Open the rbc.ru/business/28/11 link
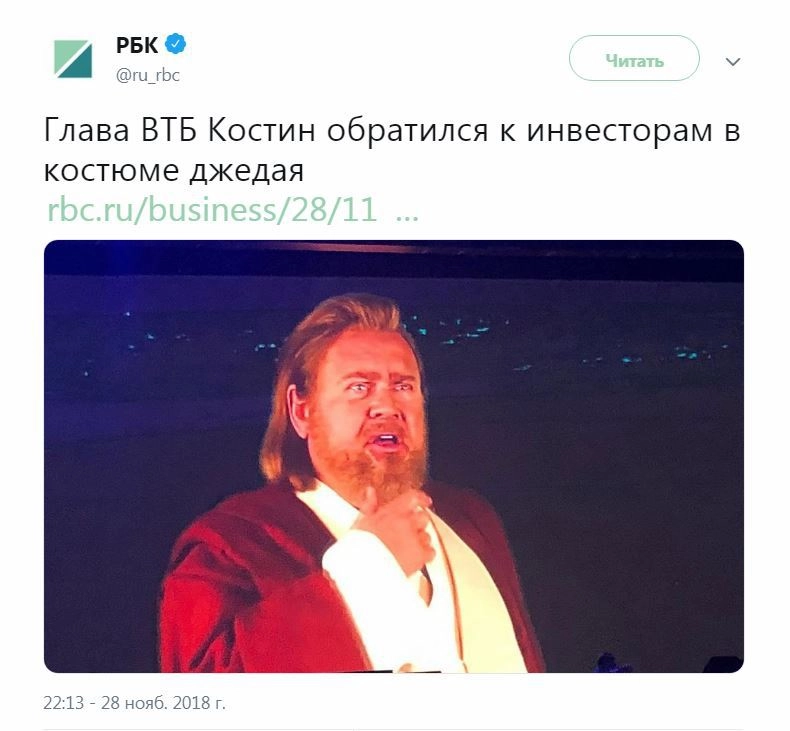This screenshot has width=790, height=731. pyautogui.click(x=212, y=210)
